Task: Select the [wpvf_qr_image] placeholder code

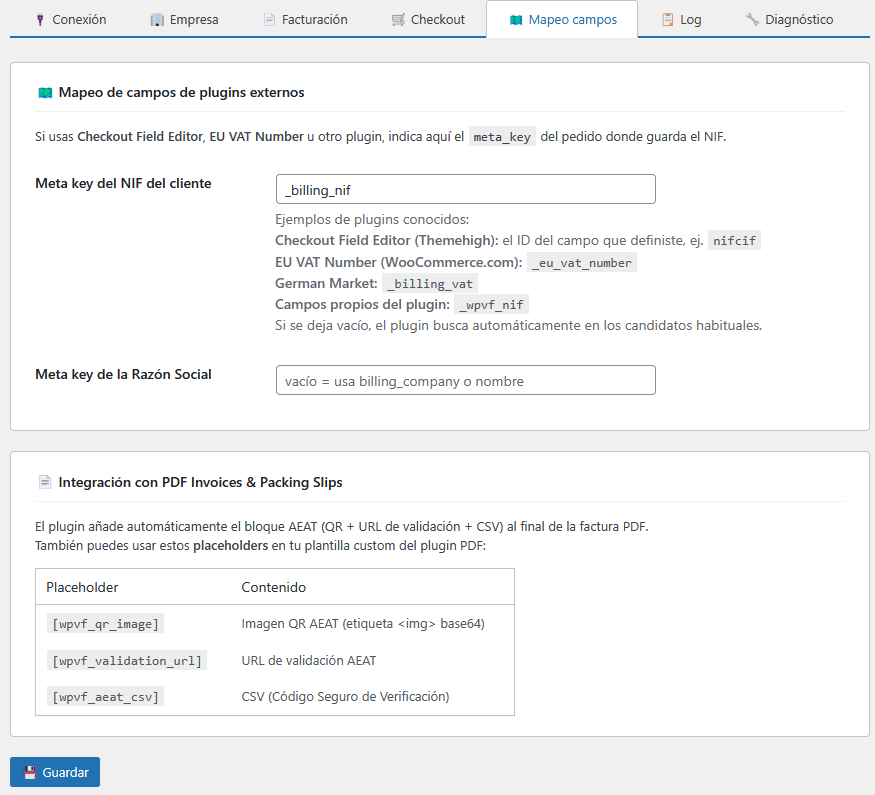Action: click(105, 624)
